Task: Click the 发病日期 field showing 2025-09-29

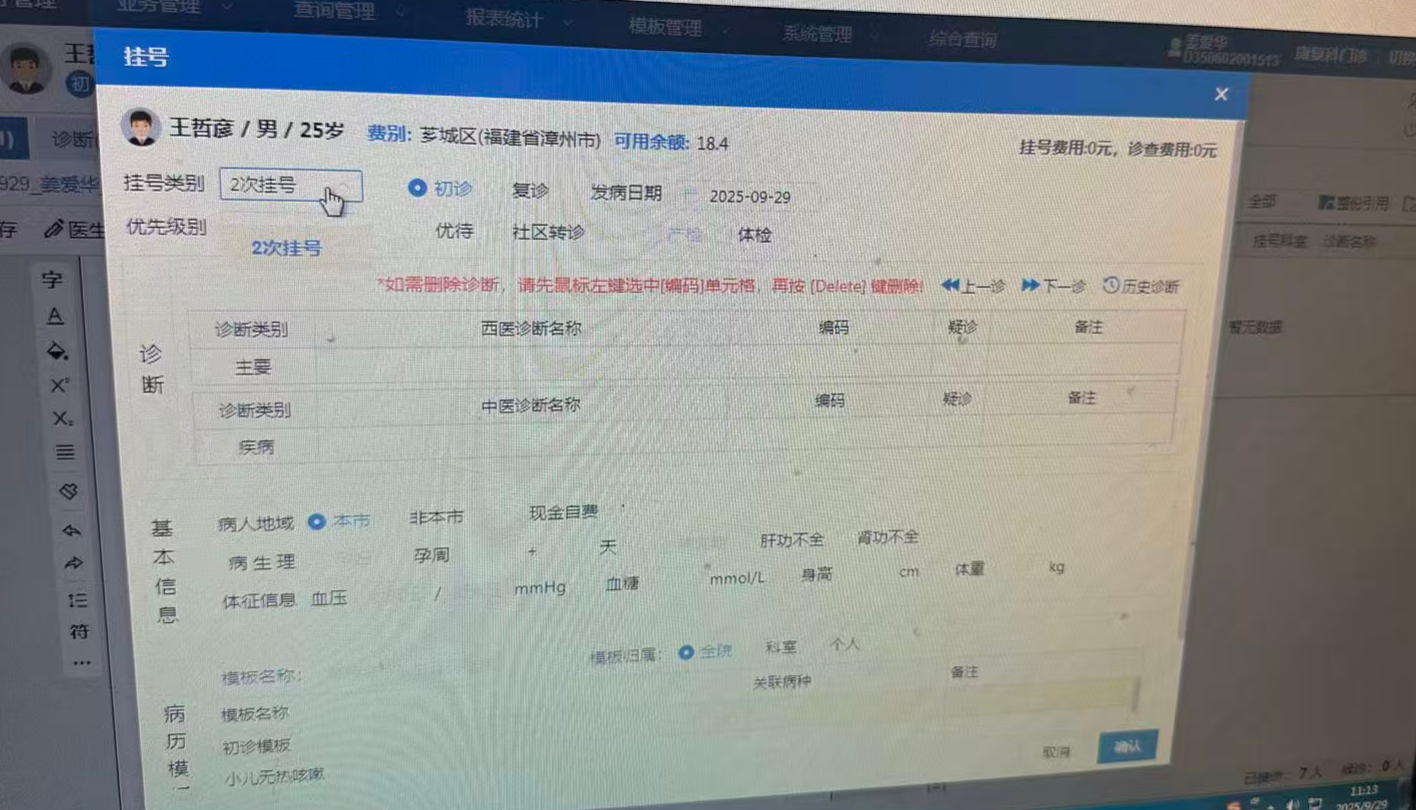Action: pos(750,197)
